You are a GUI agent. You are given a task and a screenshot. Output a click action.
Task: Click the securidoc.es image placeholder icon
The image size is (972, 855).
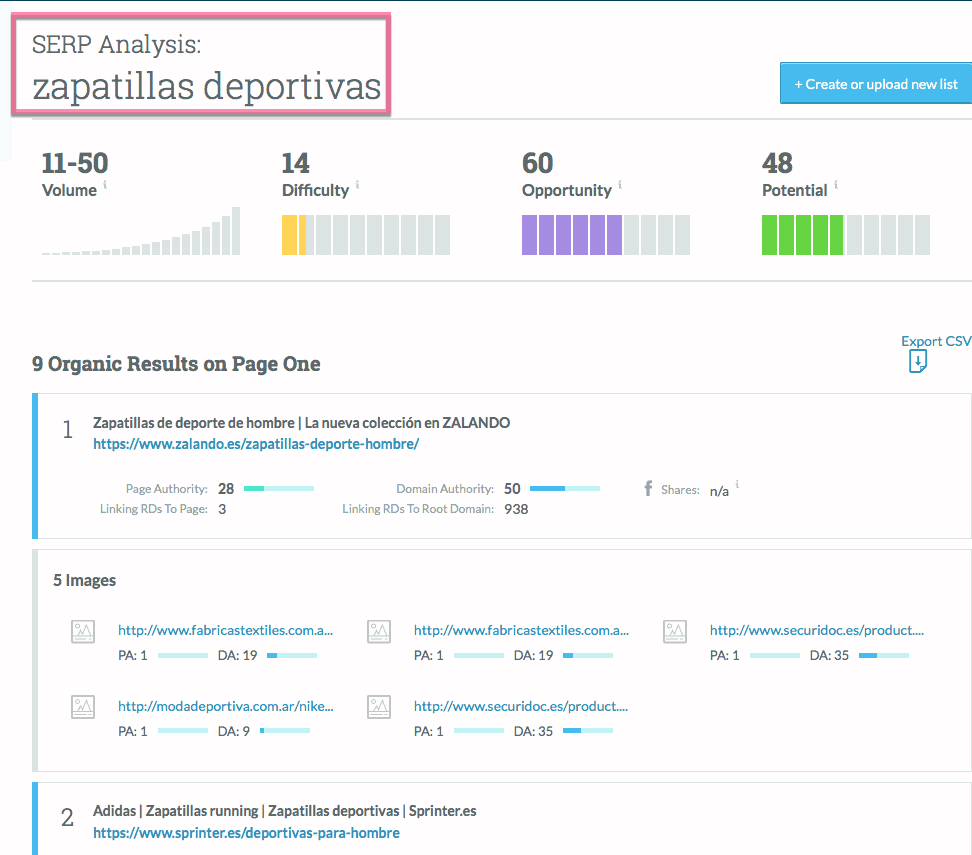coord(675,631)
